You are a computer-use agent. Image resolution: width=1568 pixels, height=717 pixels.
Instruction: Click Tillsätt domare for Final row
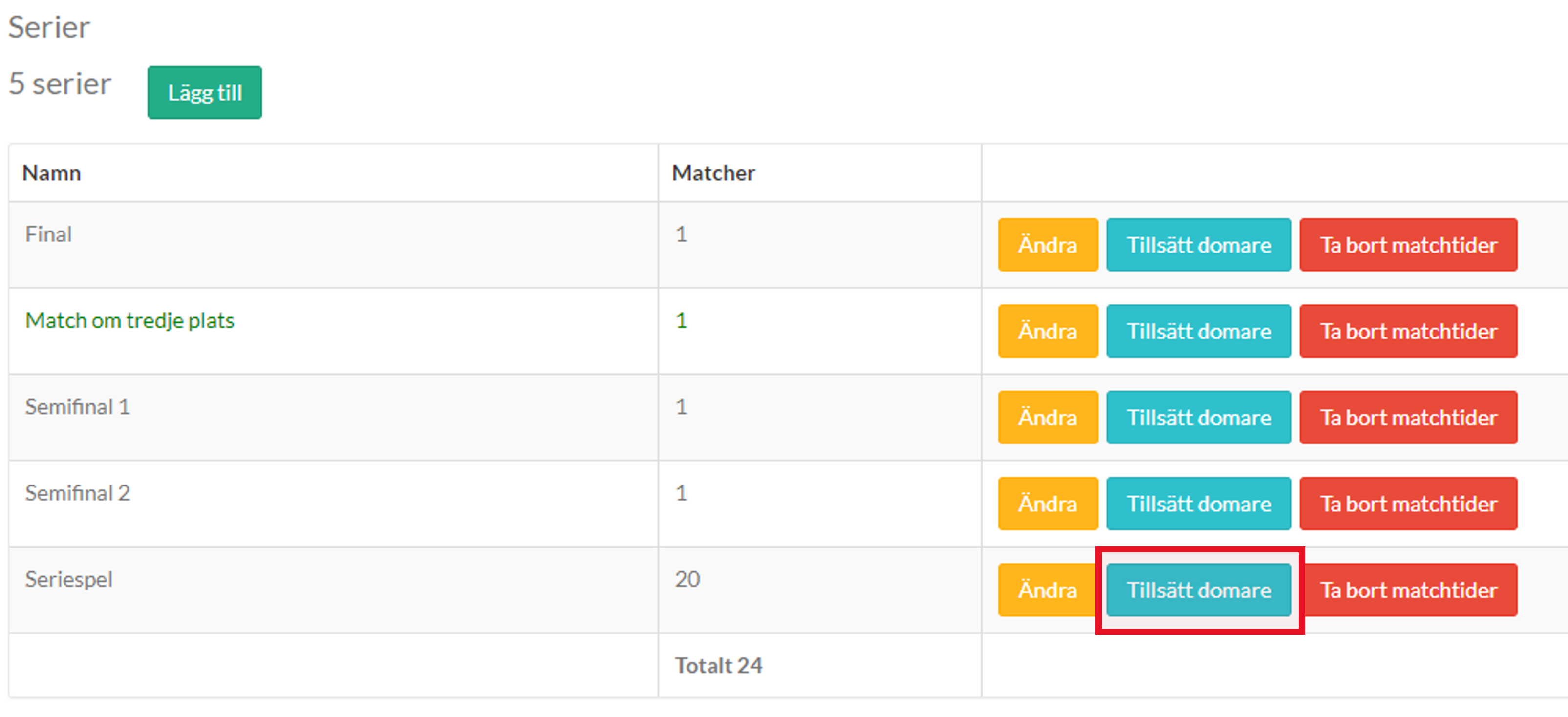click(x=1198, y=245)
